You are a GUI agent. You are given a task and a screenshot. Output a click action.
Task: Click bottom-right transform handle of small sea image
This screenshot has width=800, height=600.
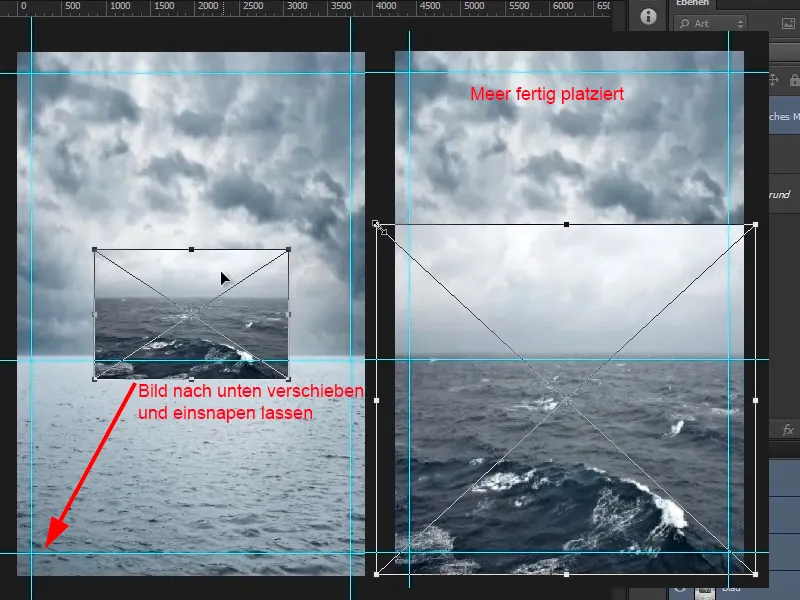click(x=289, y=379)
